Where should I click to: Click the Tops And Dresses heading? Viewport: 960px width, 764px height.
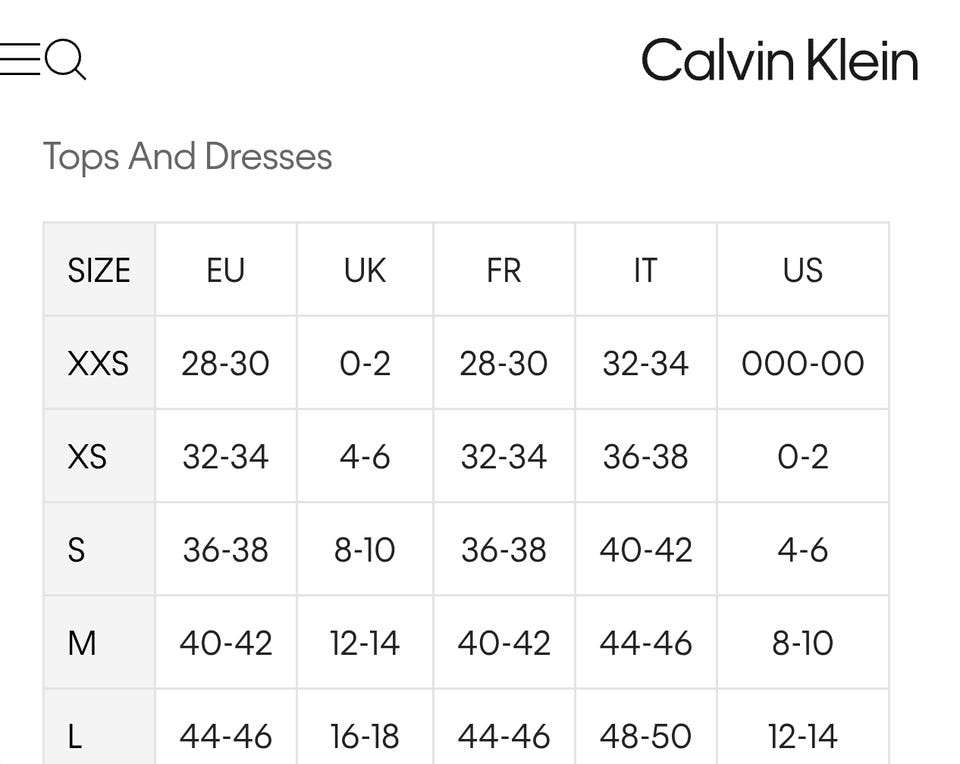click(x=187, y=157)
